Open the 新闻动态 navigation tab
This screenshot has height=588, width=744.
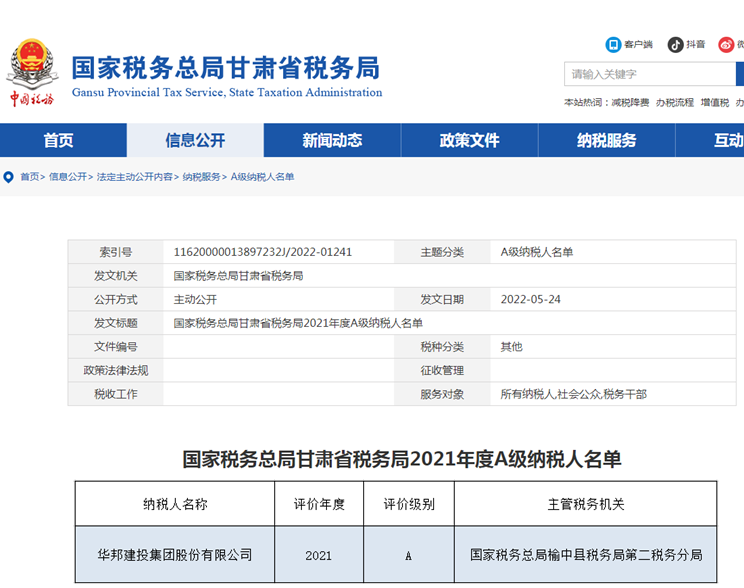pyautogui.click(x=332, y=141)
